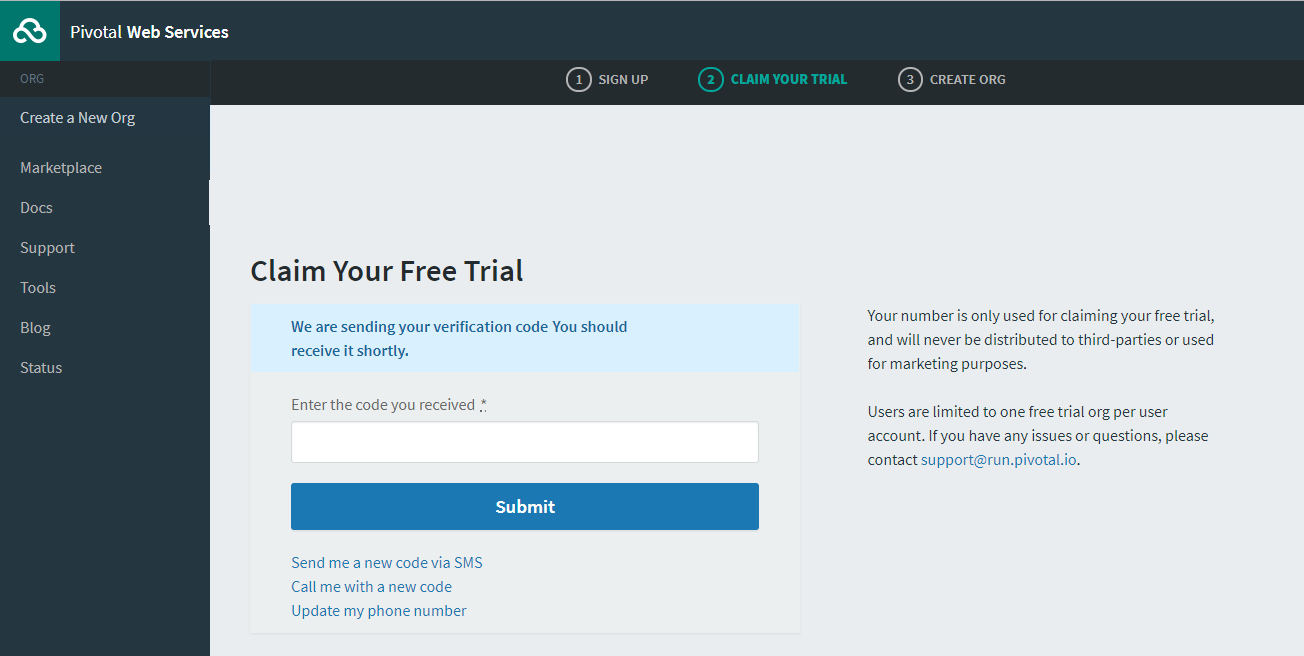
Task: Open Marketplace in the sidebar
Action: (61, 168)
